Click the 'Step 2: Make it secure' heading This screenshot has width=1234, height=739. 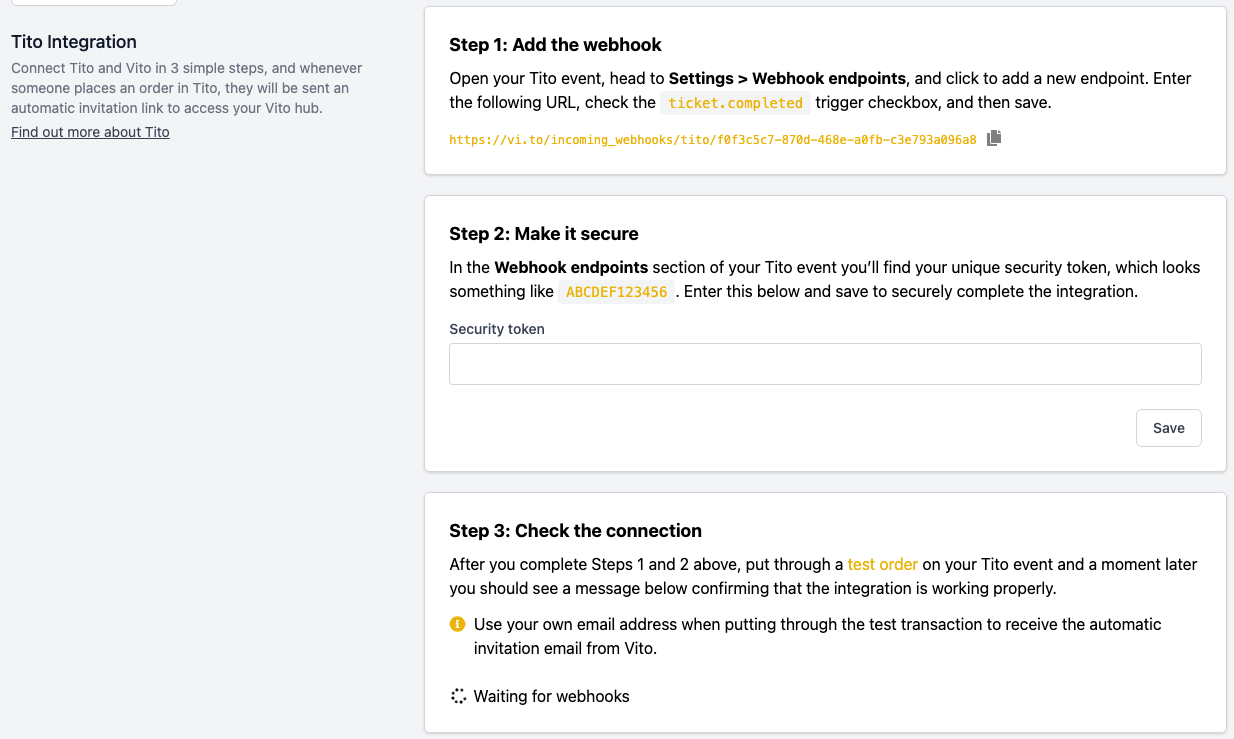(543, 233)
